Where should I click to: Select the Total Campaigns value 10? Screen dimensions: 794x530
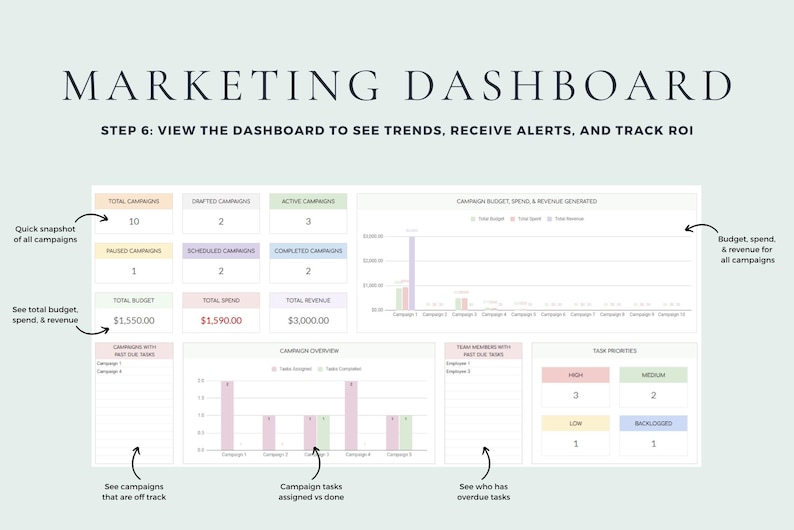coord(134,221)
